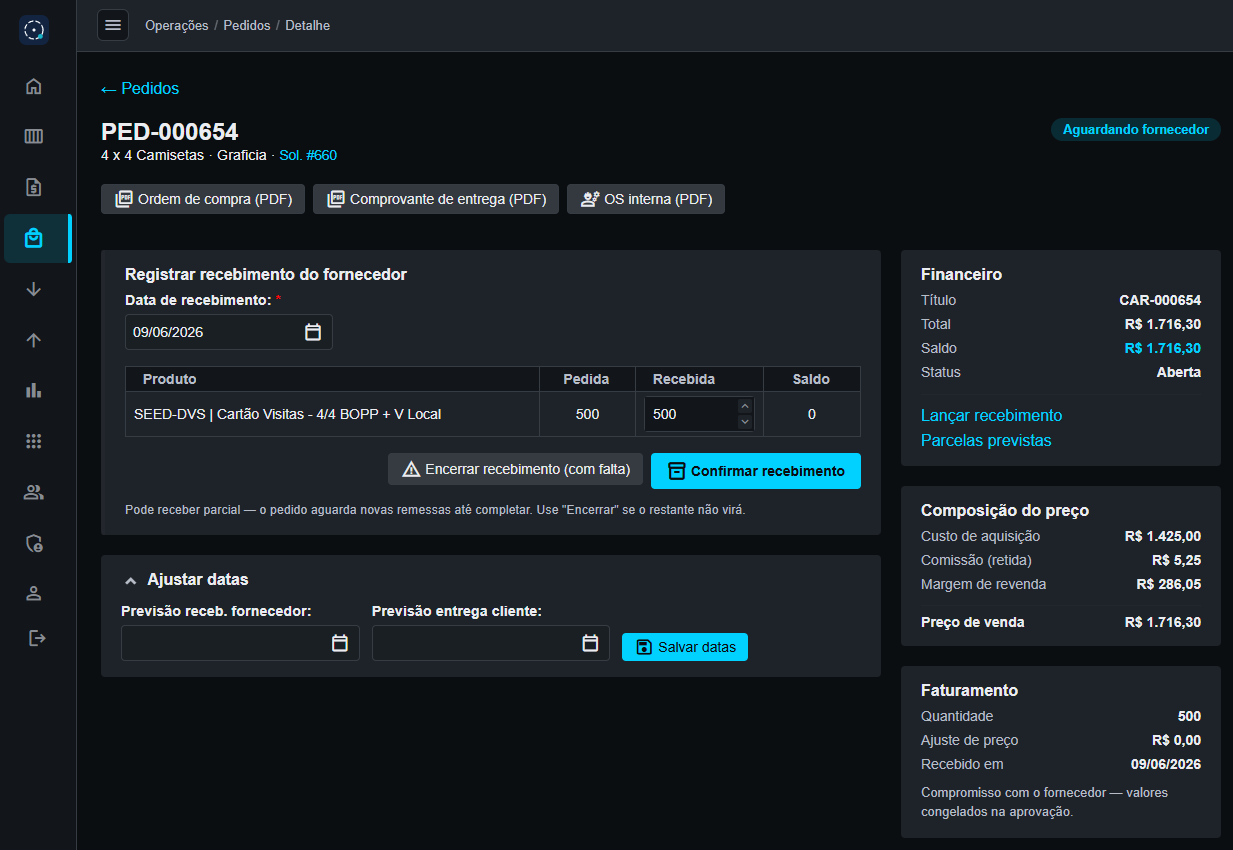Click Custo de aquisição R$ 1.425,00
This screenshot has height=850, width=1233.
click(x=1162, y=536)
